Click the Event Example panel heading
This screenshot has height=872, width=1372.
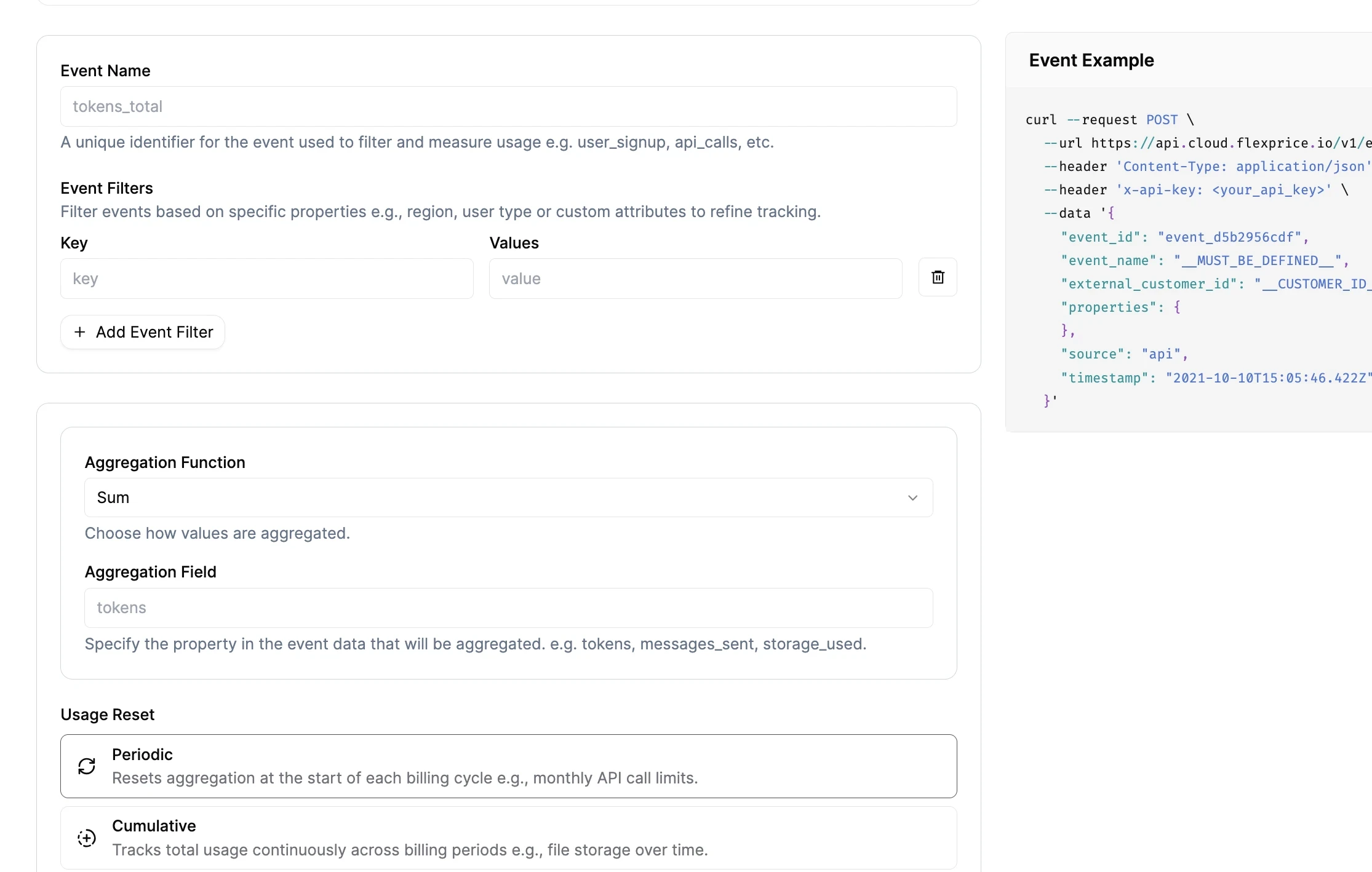(1091, 60)
